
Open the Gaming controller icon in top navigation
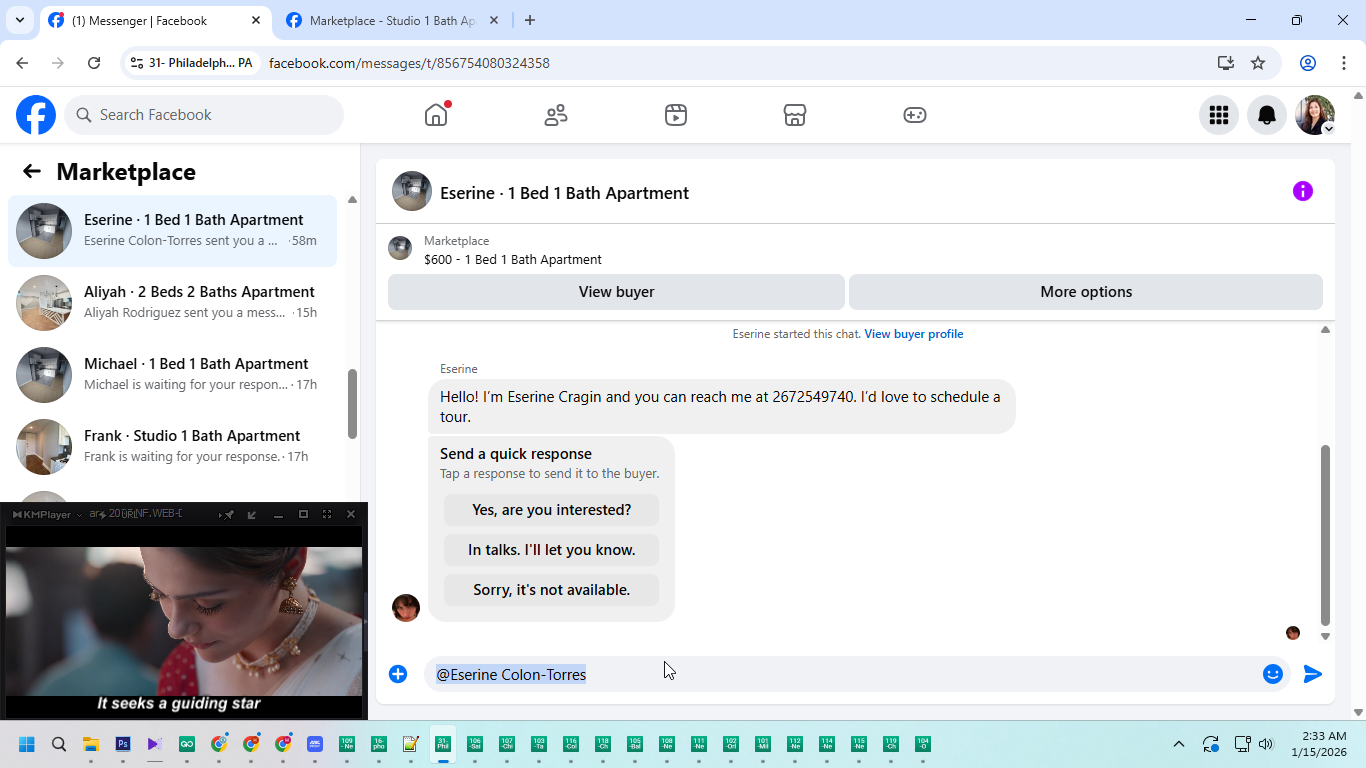coord(915,115)
